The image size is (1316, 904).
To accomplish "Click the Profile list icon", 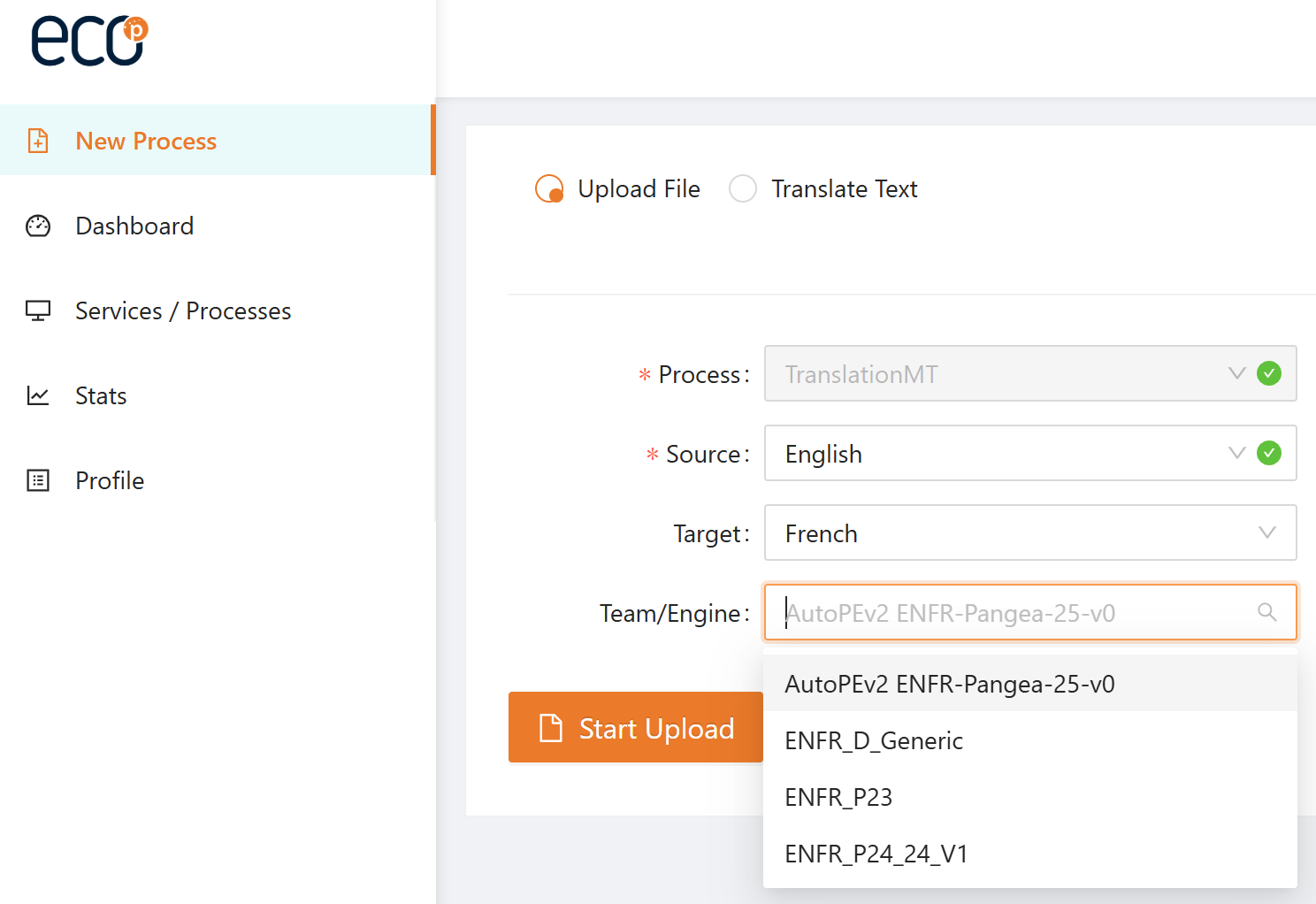I will (x=38, y=481).
